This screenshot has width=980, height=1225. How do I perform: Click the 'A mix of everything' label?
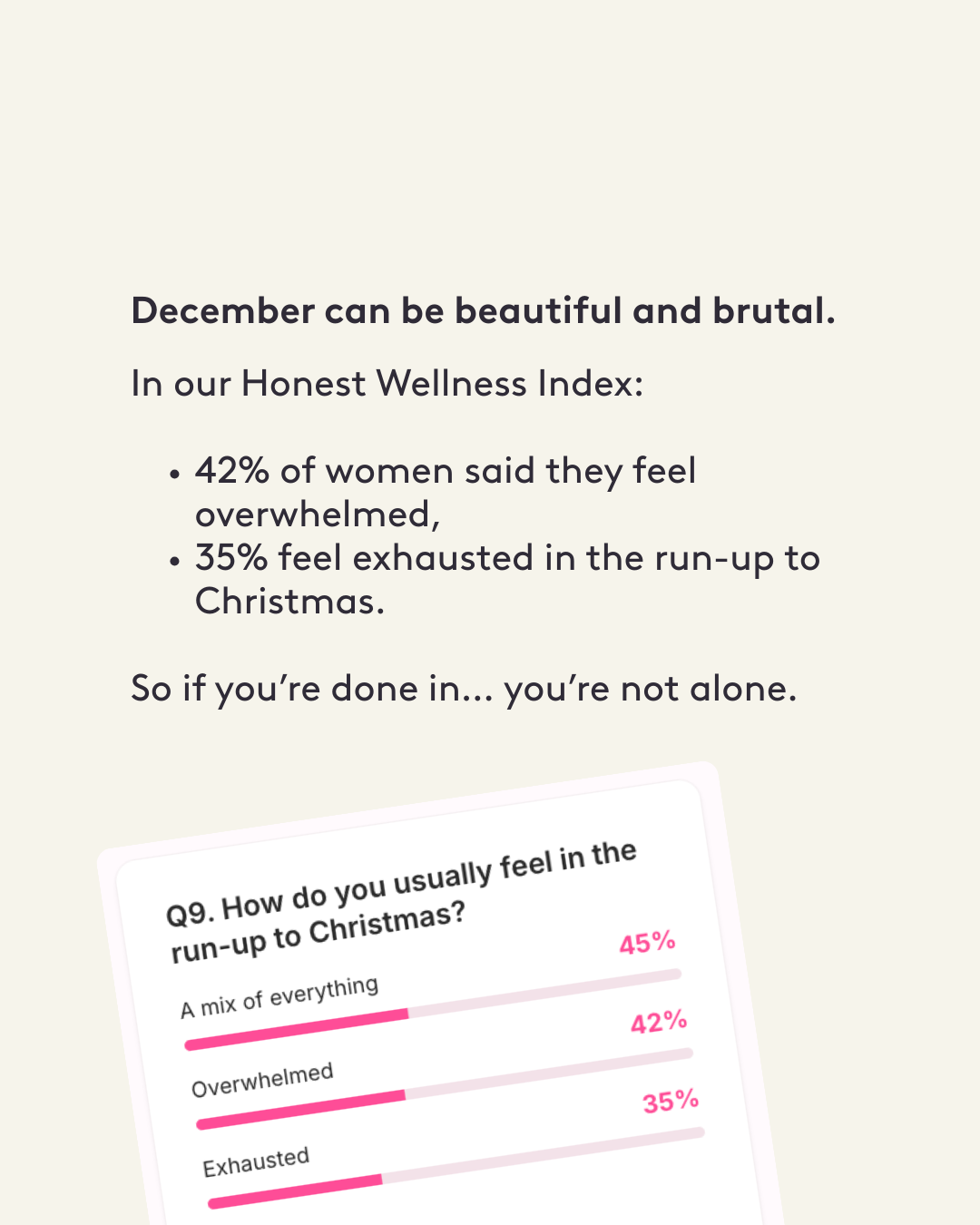[279, 997]
